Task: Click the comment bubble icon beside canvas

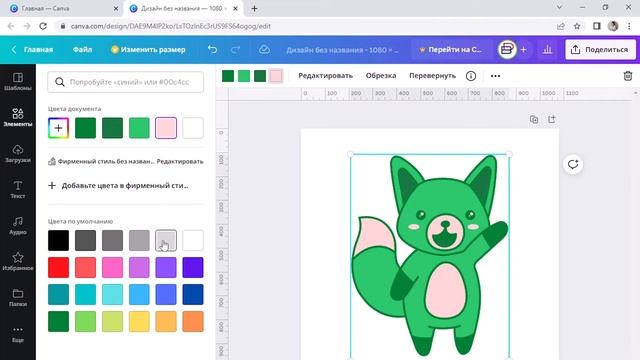Action: tap(573, 164)
